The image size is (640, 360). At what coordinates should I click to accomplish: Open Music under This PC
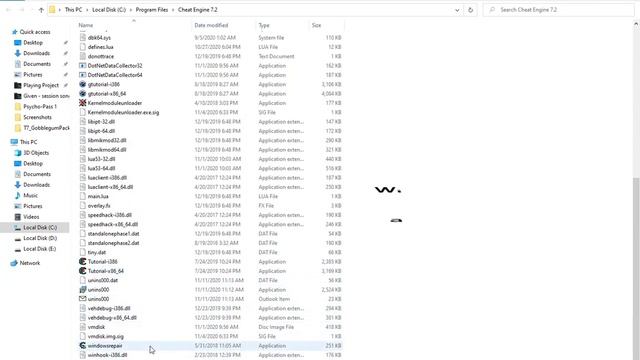[x=30, y=196]
